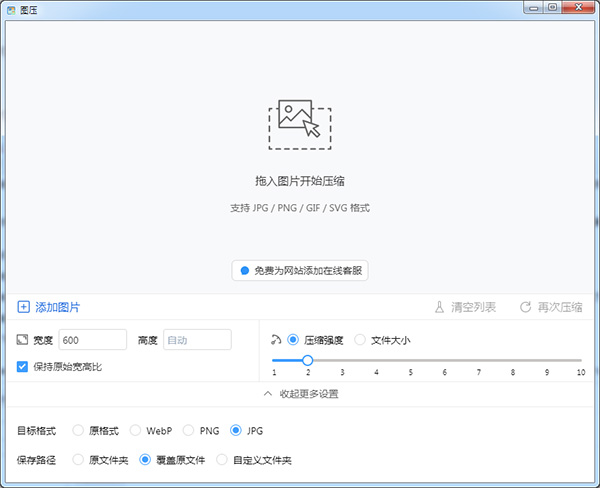Click the blue dot on customer service banner
Screen dimensions: 600x488
[x=244, y=271]
